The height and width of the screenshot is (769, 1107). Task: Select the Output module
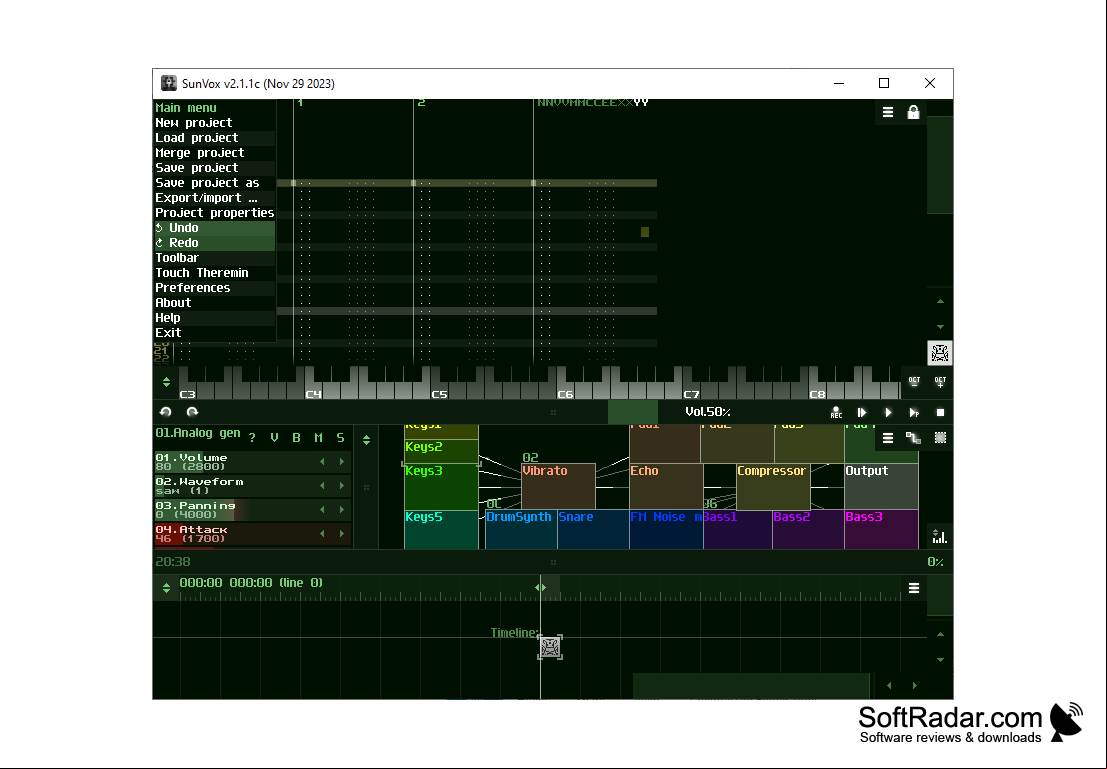click(x=881, y=486)
